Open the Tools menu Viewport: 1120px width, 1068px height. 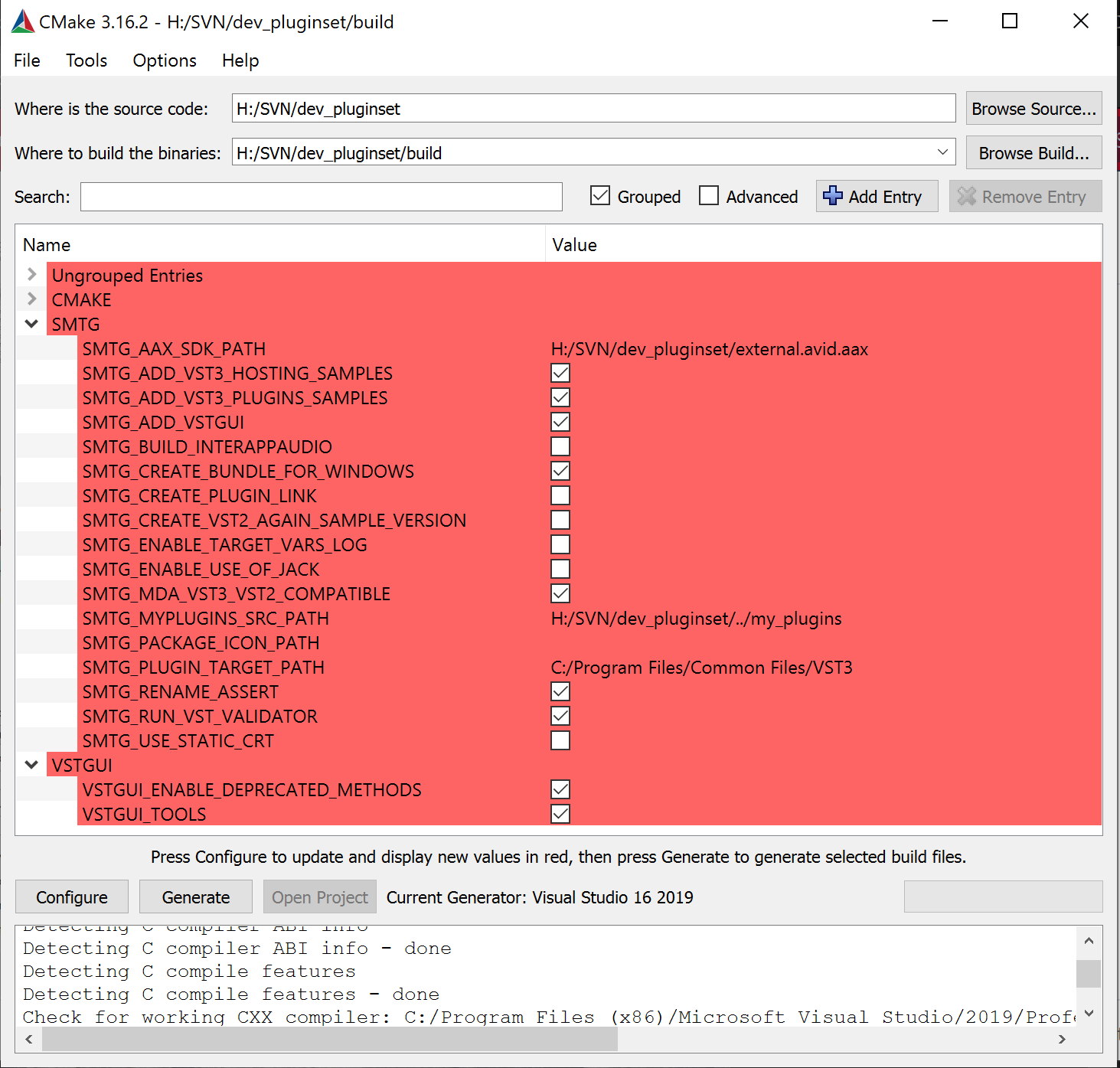click(87, 60)
